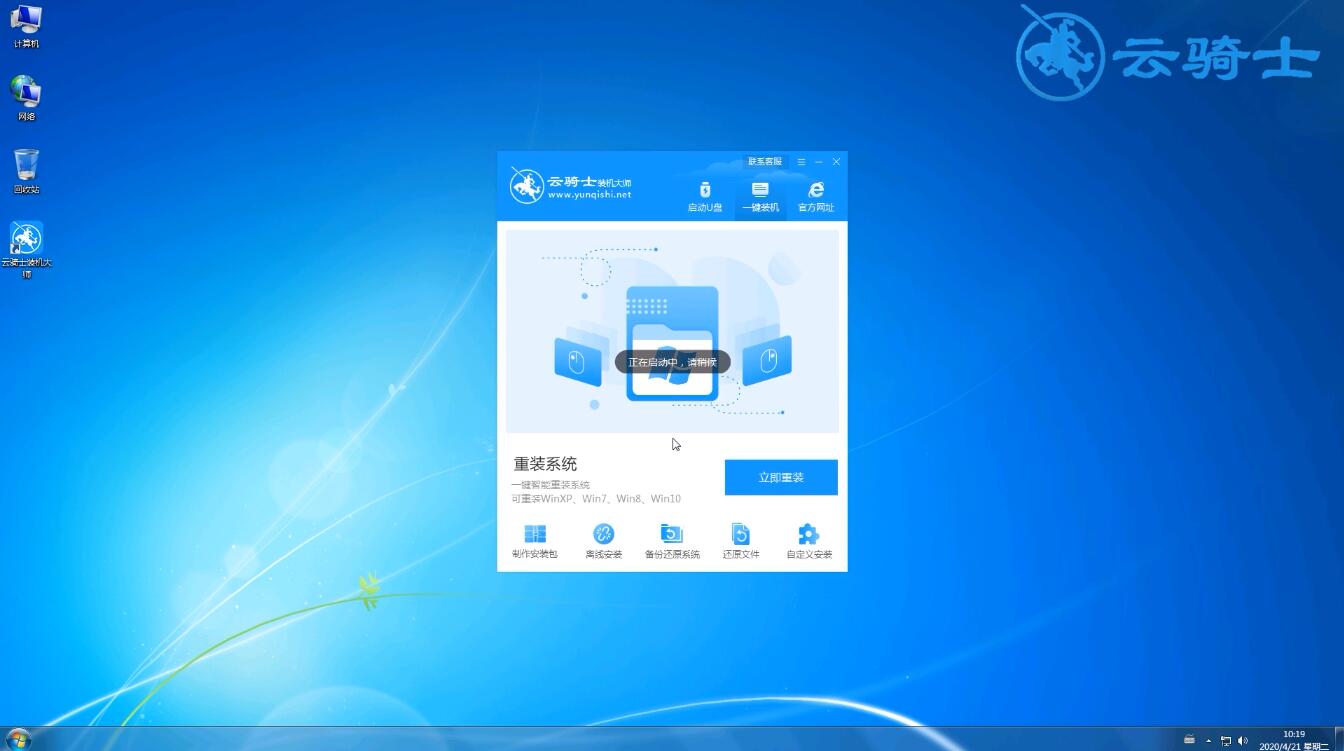
Task: Select the 回收站 recycle bin icon
Action: pyautogui.click(x=26, y=171)
